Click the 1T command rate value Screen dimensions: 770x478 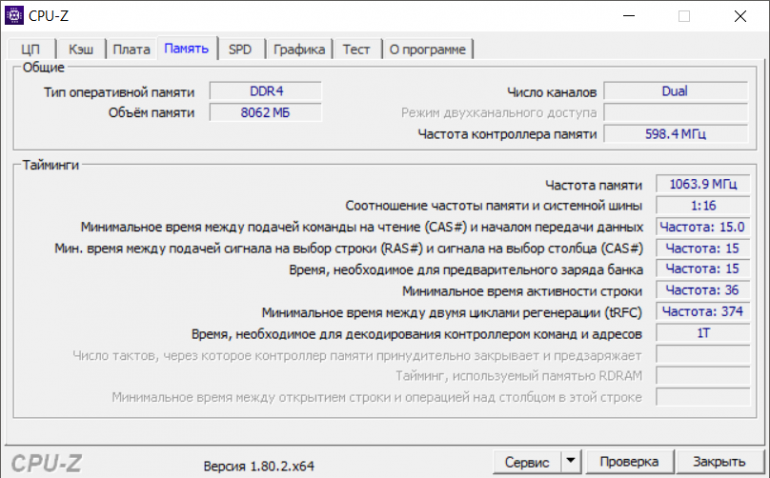(703, 333)
